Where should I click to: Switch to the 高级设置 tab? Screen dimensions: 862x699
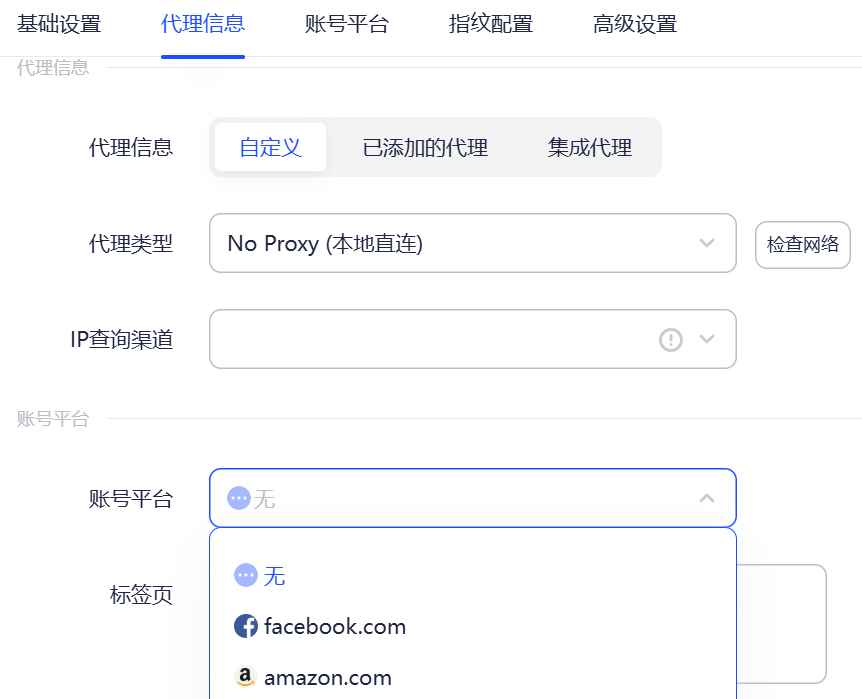point(635,25)
